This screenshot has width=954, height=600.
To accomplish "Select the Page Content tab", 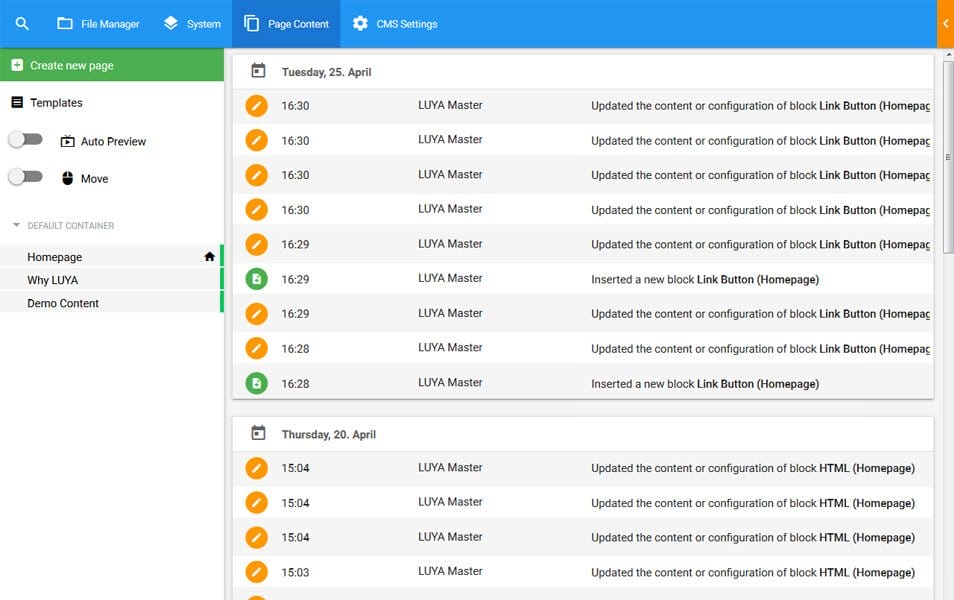I will click(x=286, y=24).
